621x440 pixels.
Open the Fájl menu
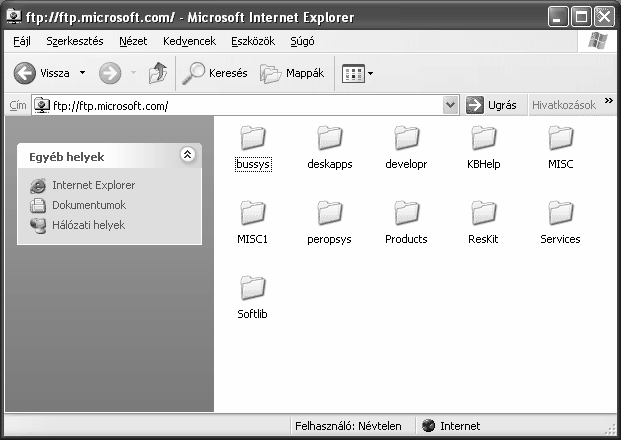coord(22,41)
